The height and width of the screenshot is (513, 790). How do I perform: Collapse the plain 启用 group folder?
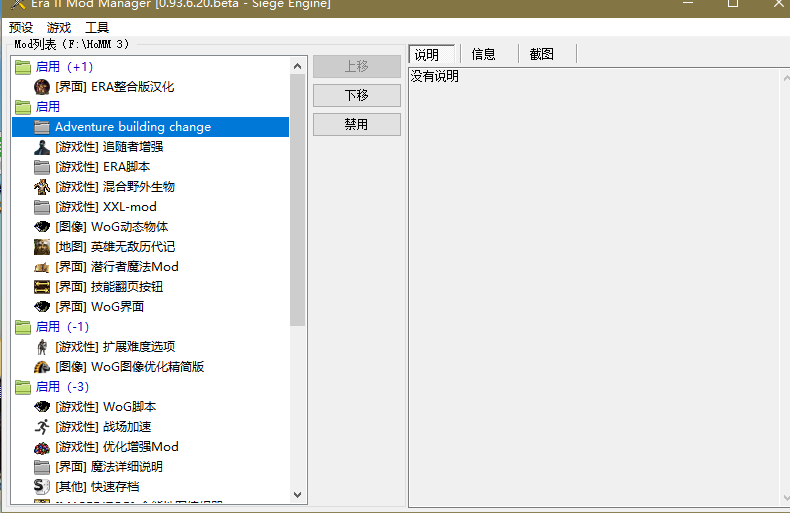(x=23, y=107)
